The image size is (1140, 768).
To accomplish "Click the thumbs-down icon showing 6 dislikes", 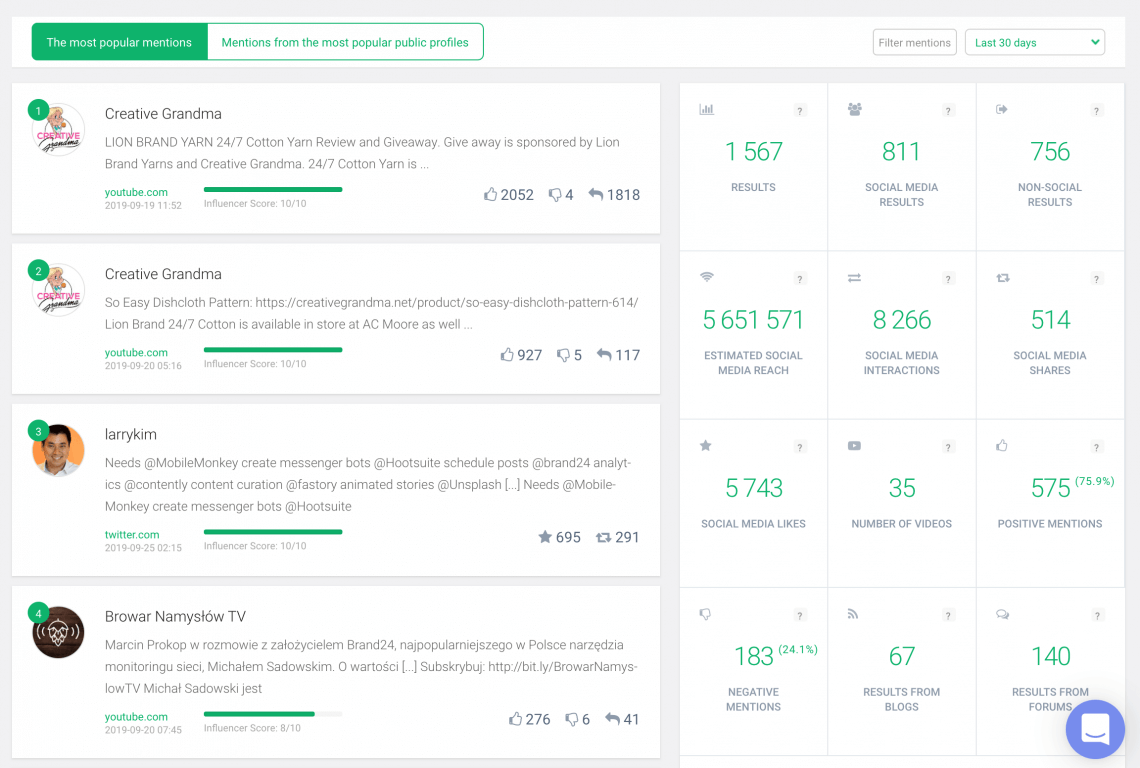I will point(572,719).
